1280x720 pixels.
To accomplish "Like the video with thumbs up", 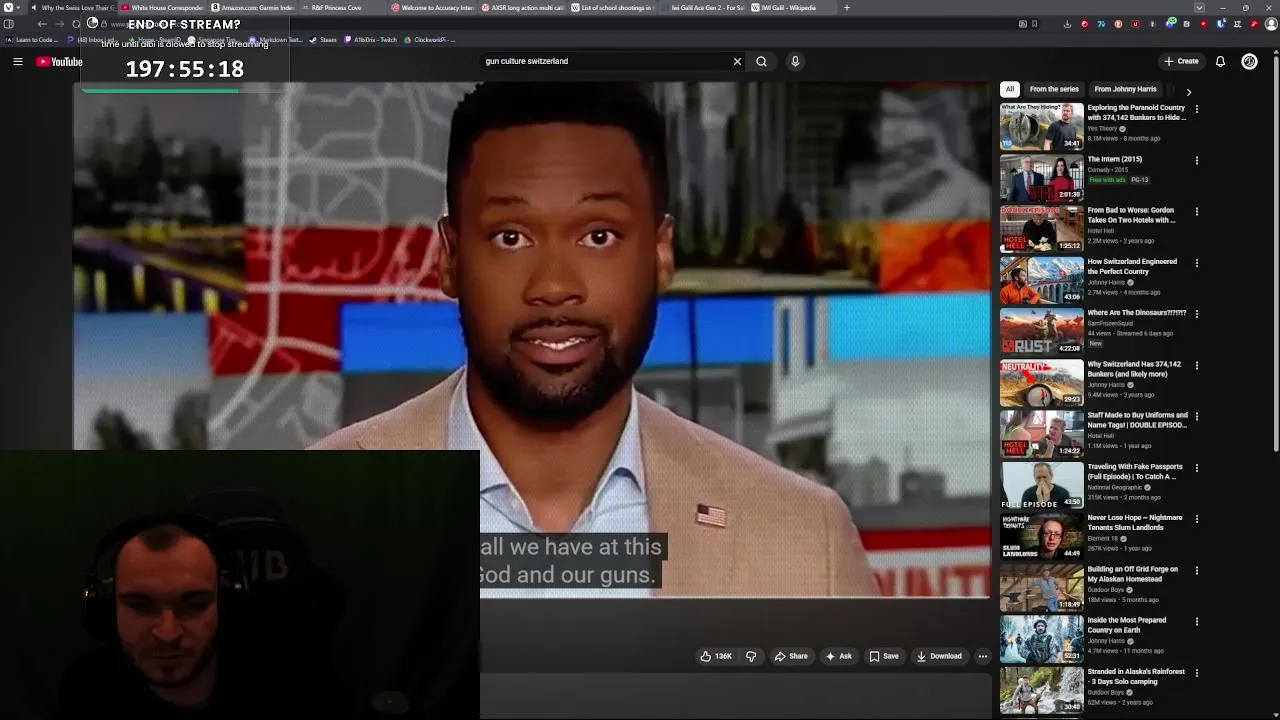I will (716, 656).
